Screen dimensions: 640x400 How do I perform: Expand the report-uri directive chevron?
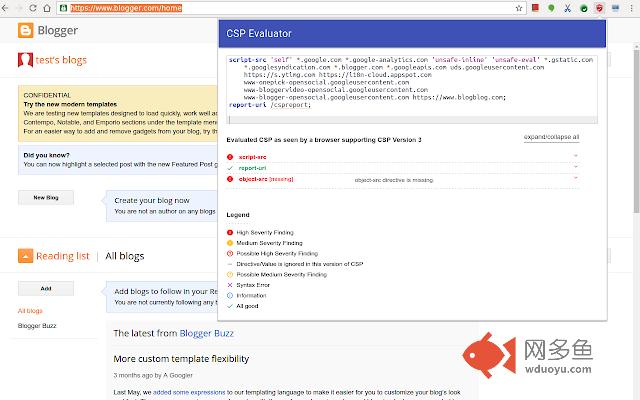(576, 167)
